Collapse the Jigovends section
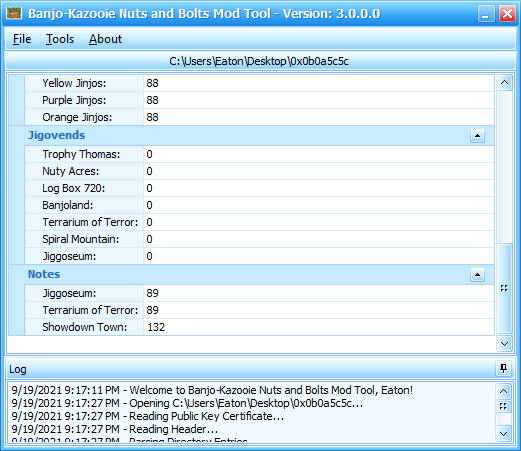The width and height of the screenshot is (521, 451). coord(477,136)
